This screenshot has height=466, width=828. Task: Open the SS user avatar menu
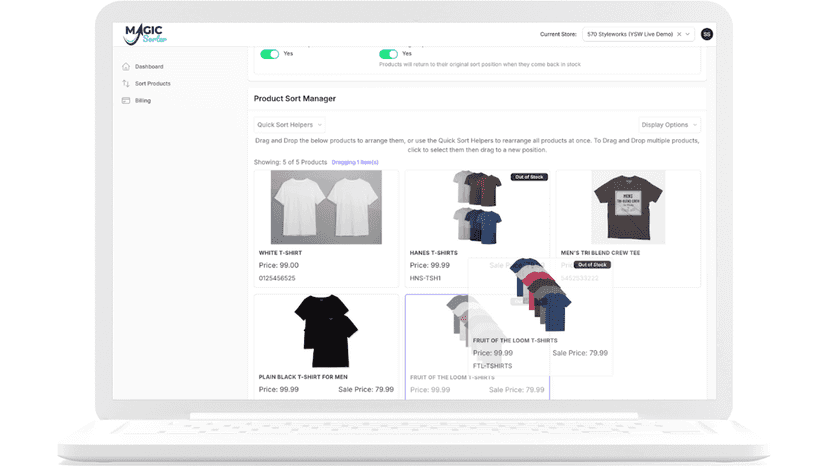(707, 34)
